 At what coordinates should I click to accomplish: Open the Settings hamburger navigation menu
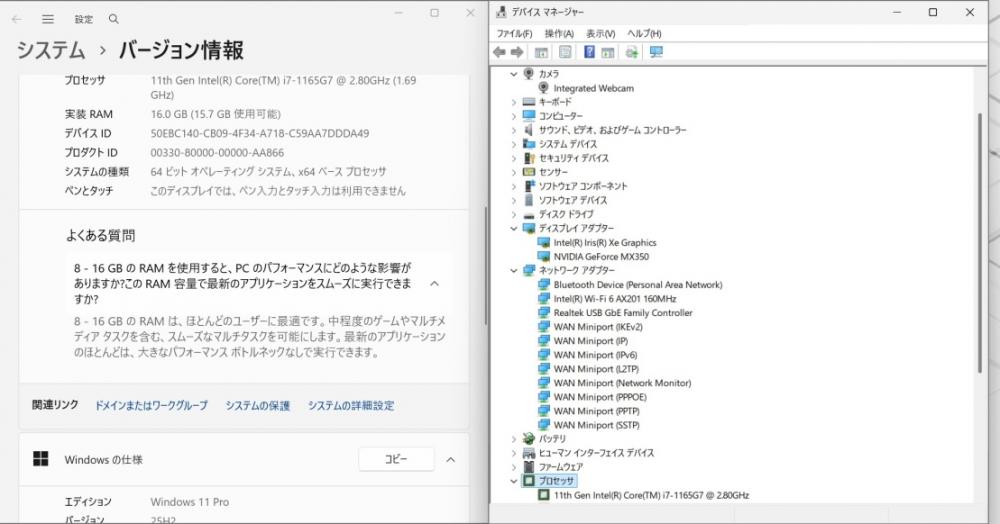coord(48,19)
